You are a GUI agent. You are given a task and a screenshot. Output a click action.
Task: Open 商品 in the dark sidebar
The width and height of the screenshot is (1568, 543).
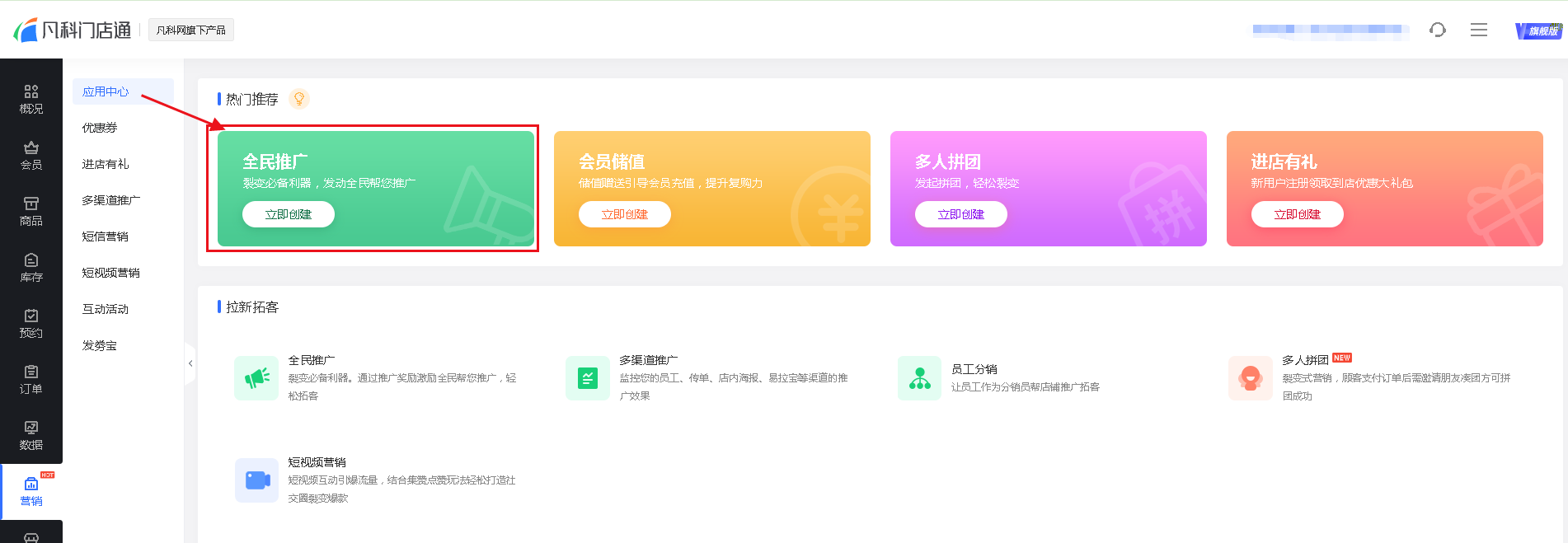pyautogui.click(x=31, y=211)
